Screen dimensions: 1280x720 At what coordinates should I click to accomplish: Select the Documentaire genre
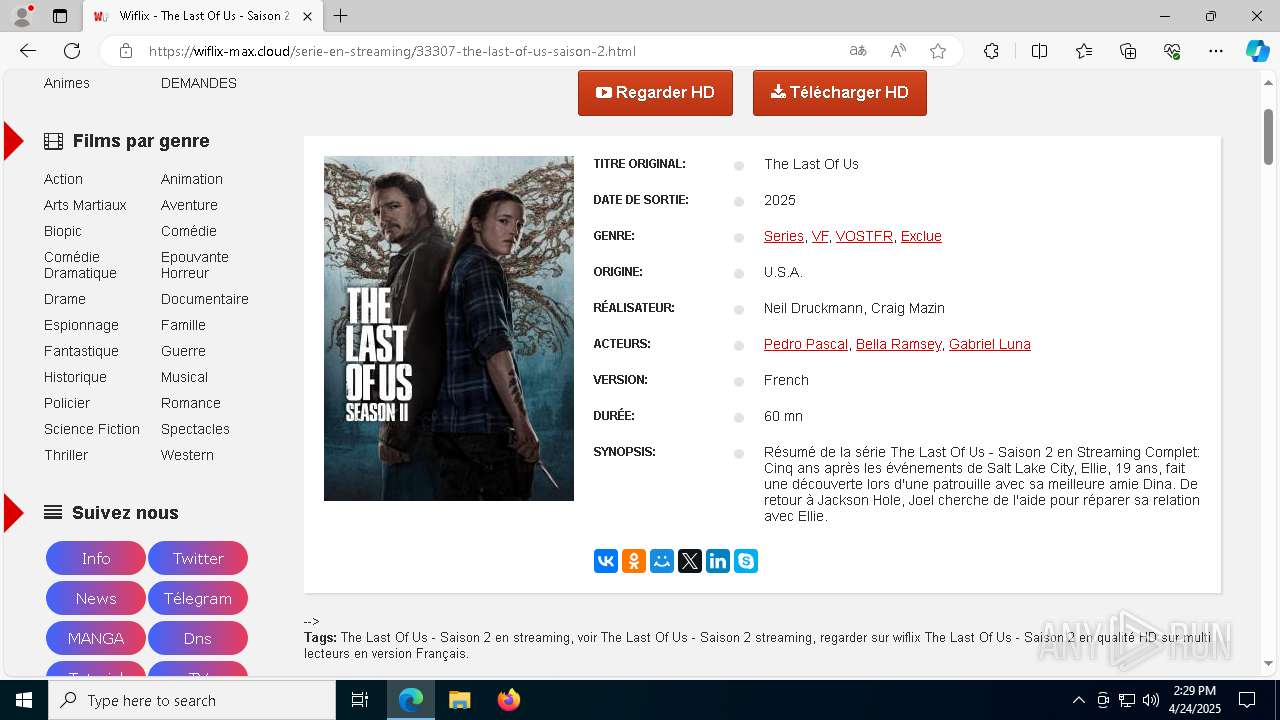(205, 299)
